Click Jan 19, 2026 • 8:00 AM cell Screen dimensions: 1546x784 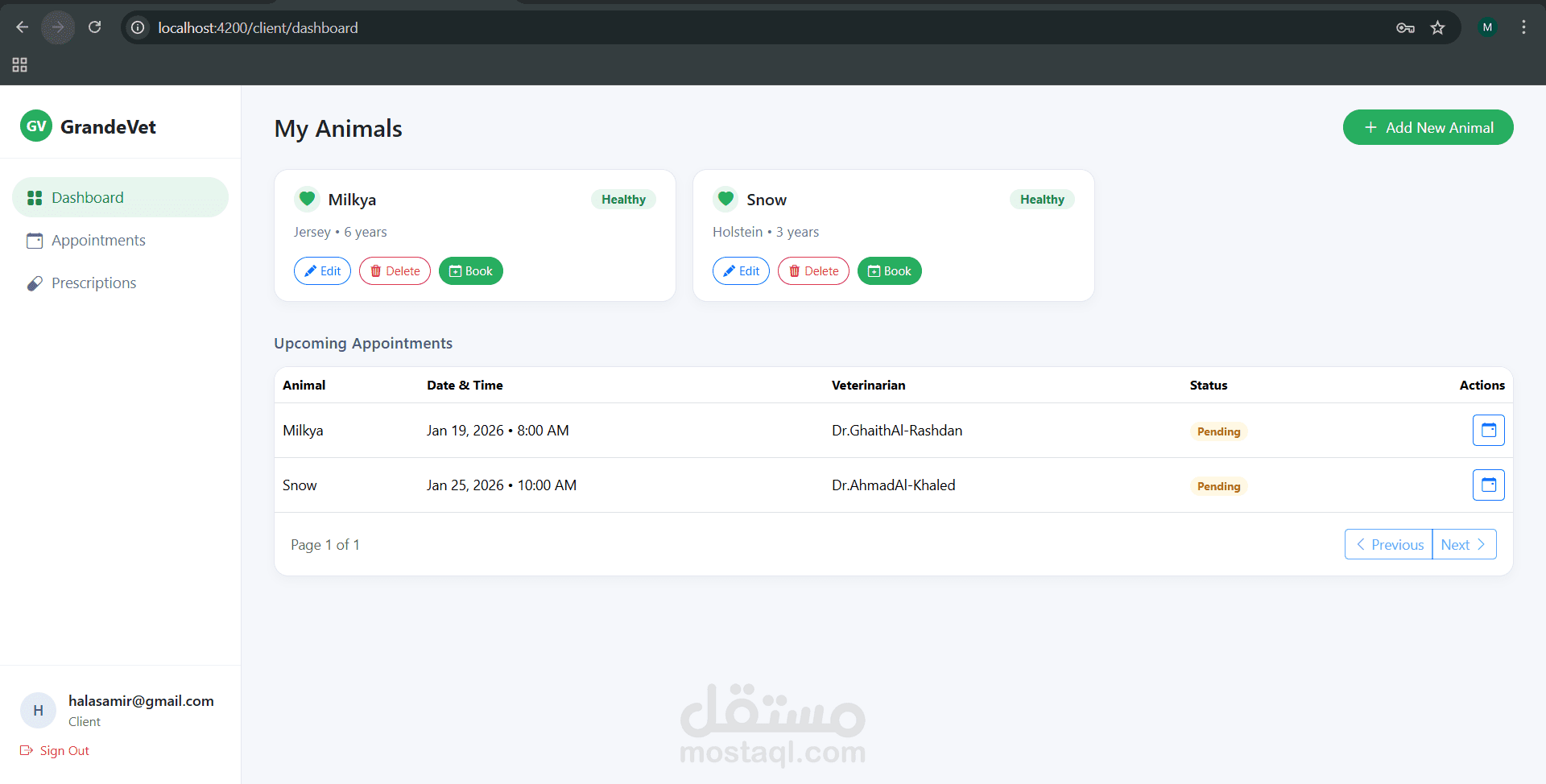[498, 431]
